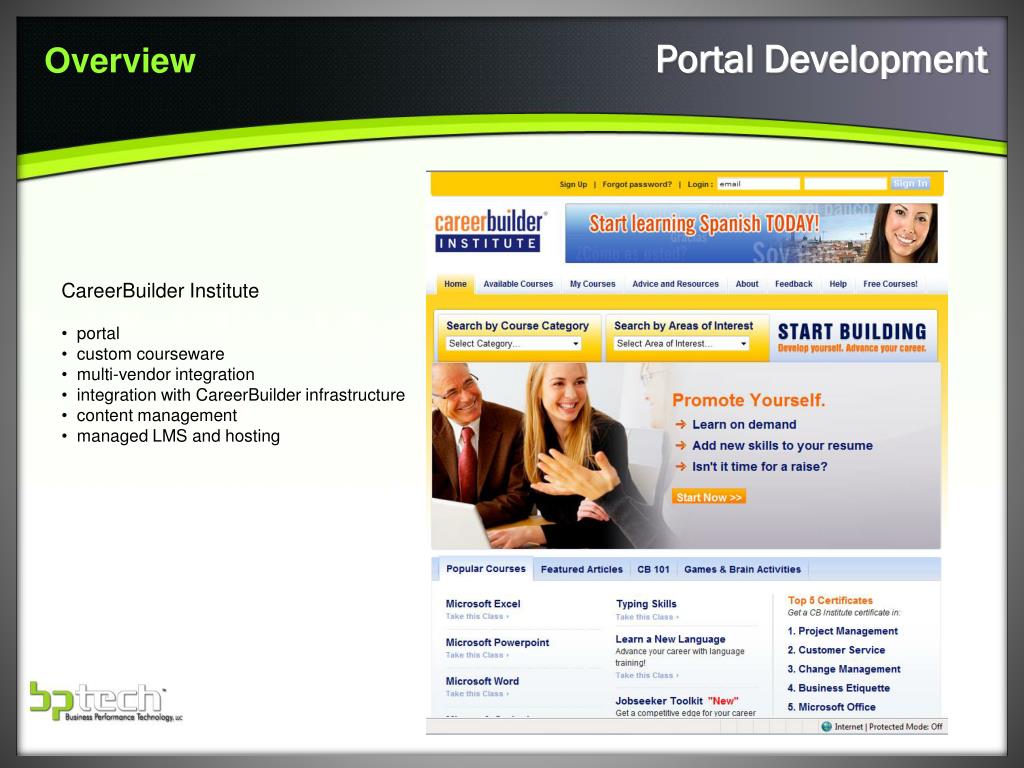The height and width of the screenshot is (768, 1024).
Task: Click Take this Class under Learn a New Language
Action: tap(647, 675)
